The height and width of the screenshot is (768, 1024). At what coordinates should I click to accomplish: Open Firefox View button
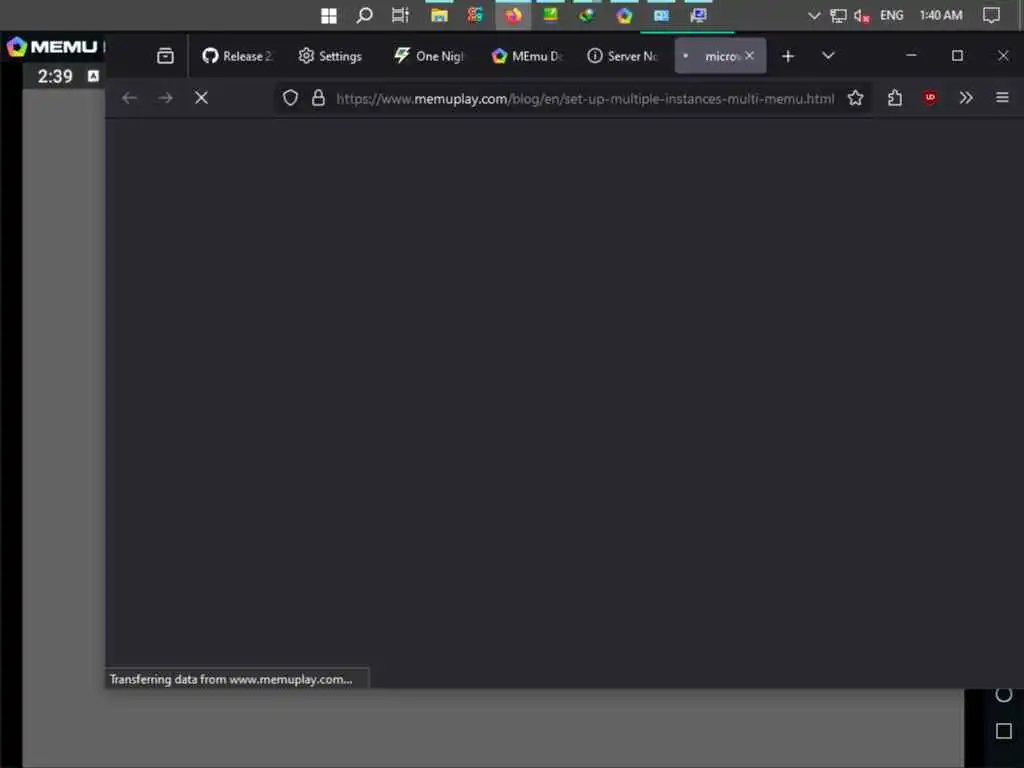click(x=165, y=56)
